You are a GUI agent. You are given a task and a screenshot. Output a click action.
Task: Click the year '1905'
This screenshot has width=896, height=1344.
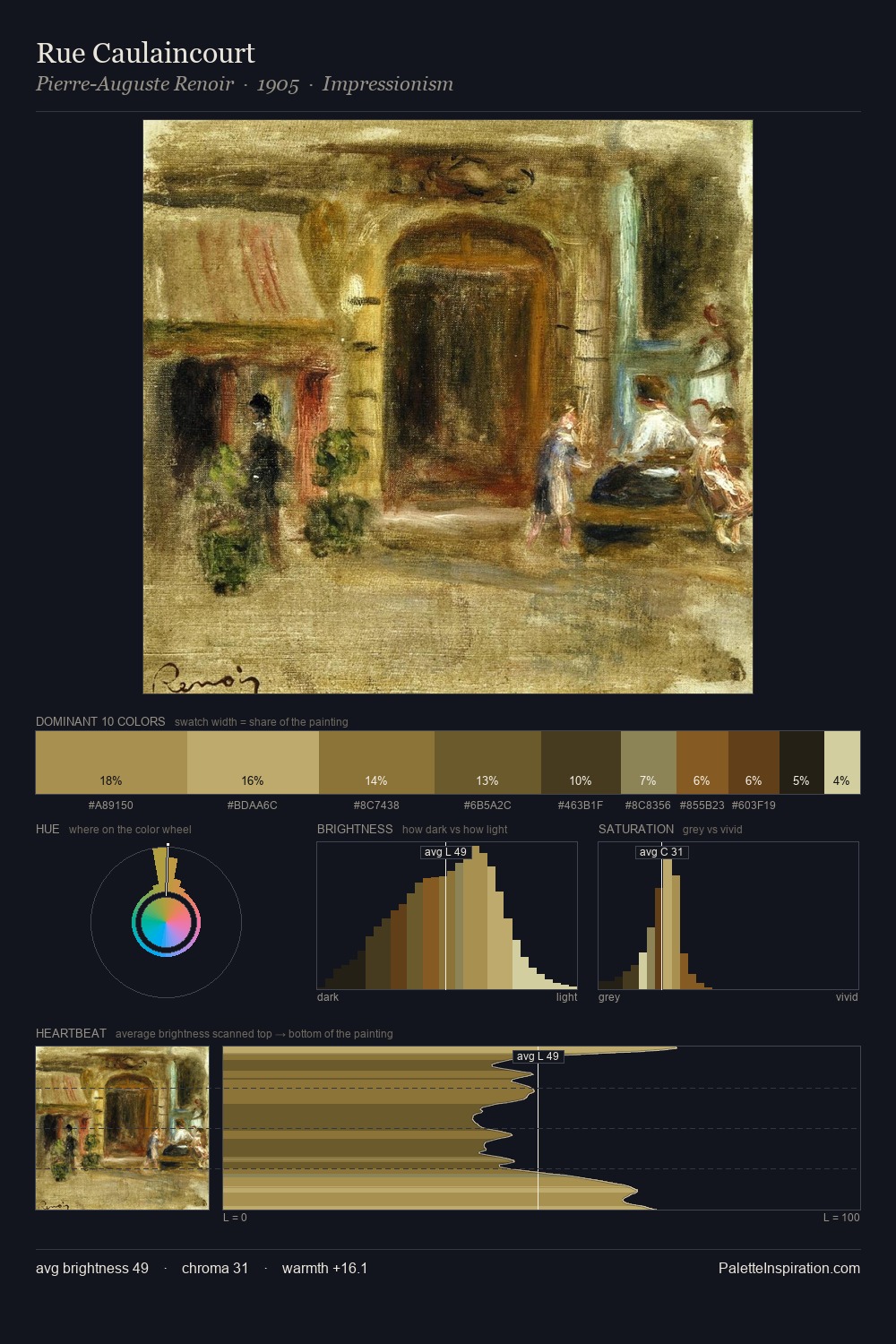(278, 84)
